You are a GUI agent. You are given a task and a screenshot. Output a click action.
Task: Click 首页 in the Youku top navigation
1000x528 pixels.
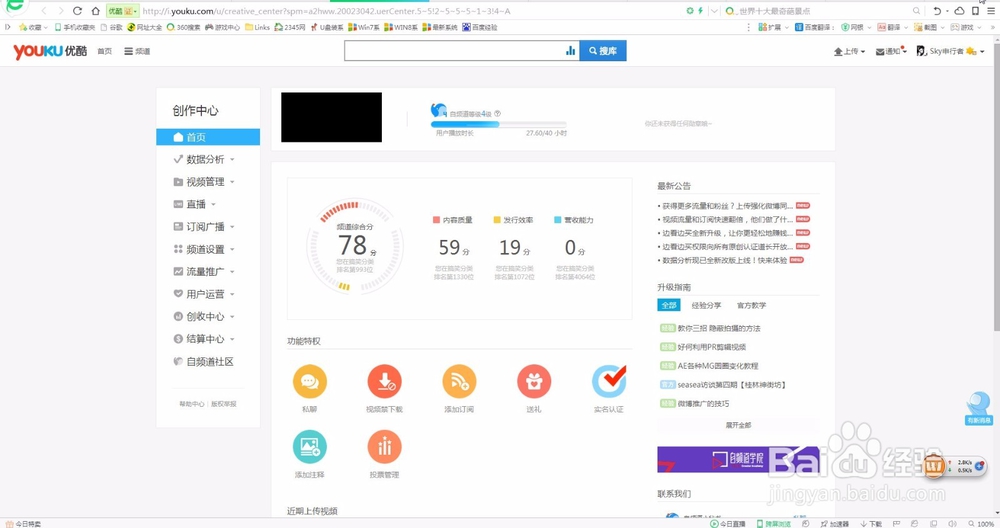pyautogui.click(x=105, y=51)
